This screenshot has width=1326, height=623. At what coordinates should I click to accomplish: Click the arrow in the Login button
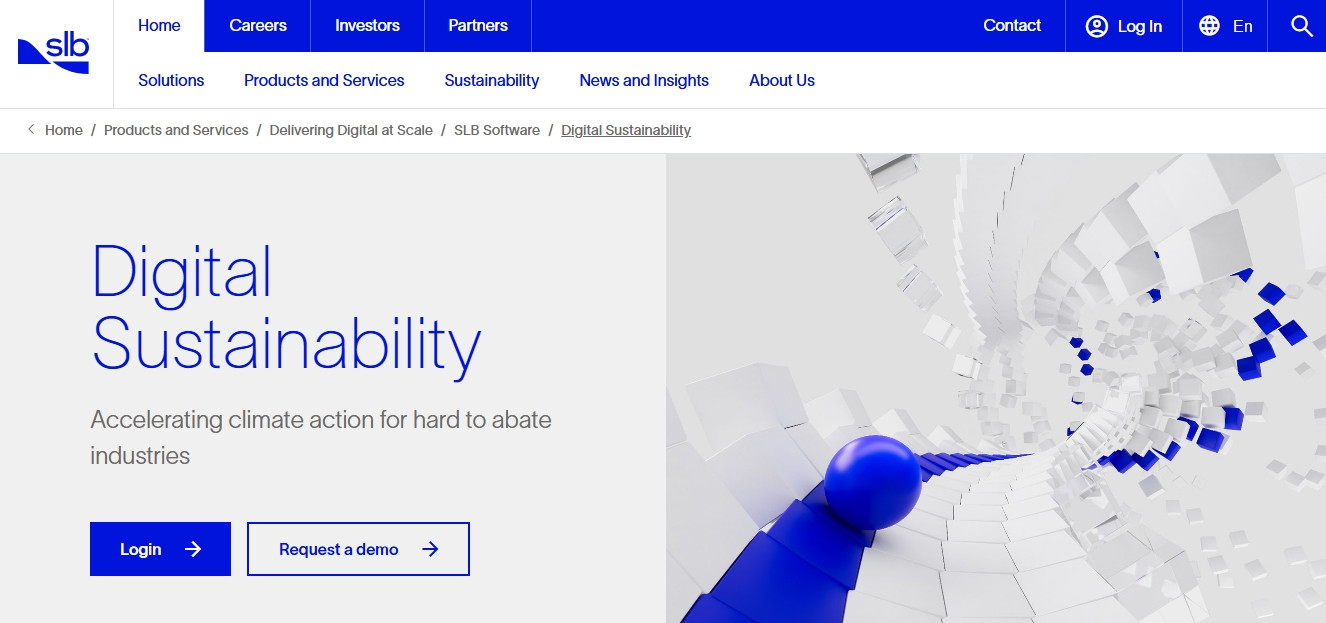[x=193, y=549]
